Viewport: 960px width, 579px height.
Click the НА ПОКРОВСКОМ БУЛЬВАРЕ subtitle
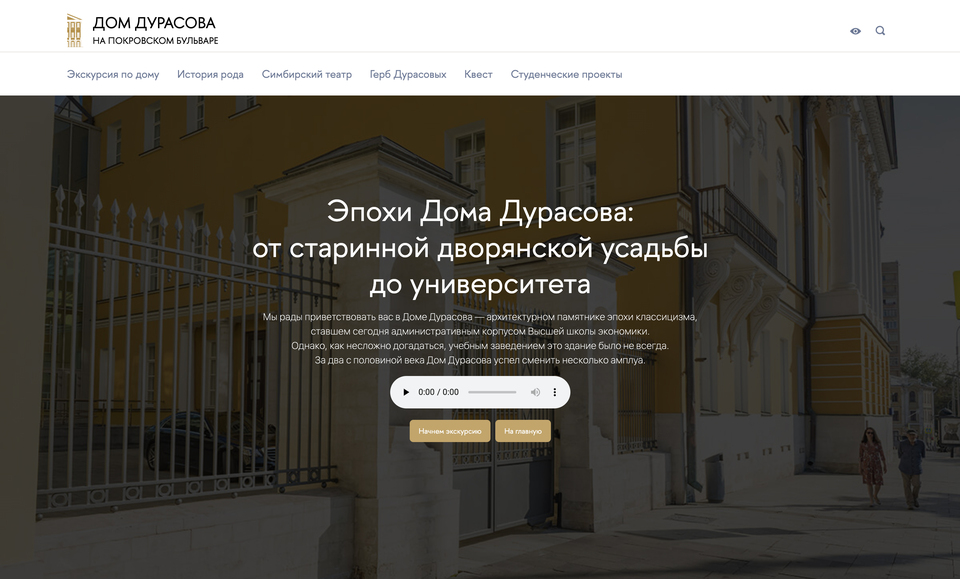[x=155, y=41]
